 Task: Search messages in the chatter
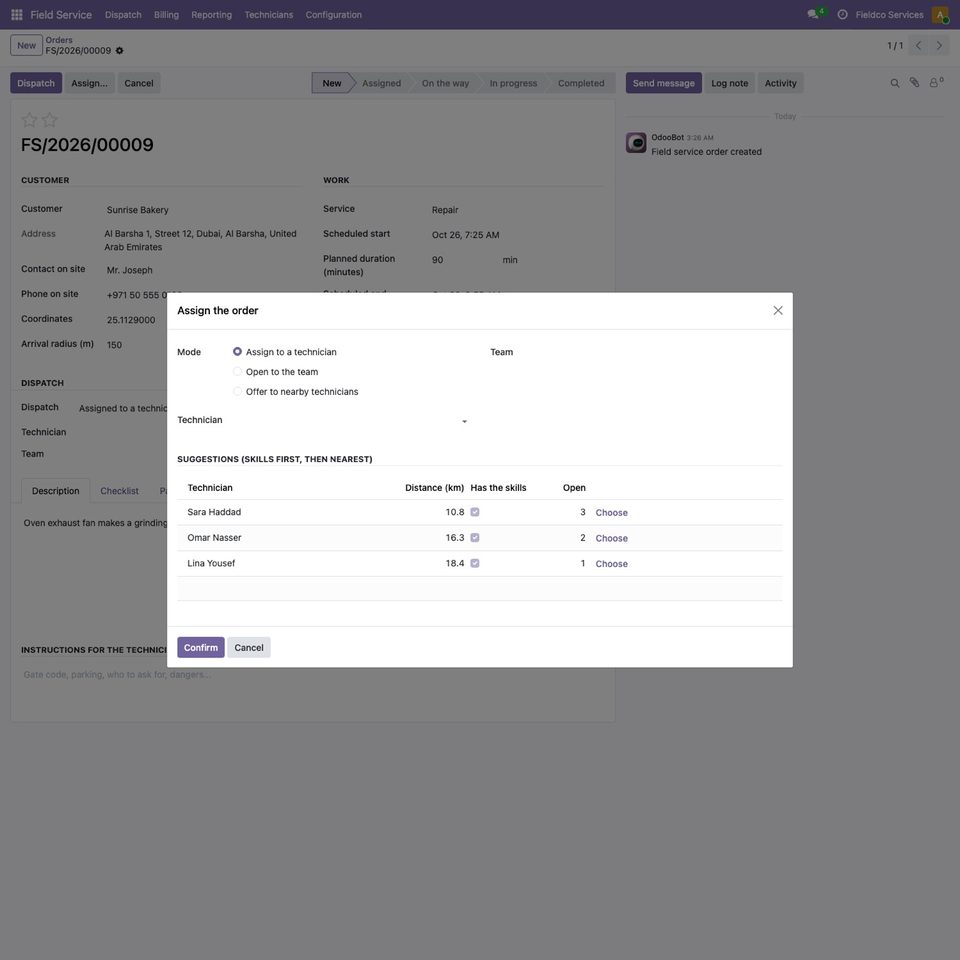pos(894,83)
